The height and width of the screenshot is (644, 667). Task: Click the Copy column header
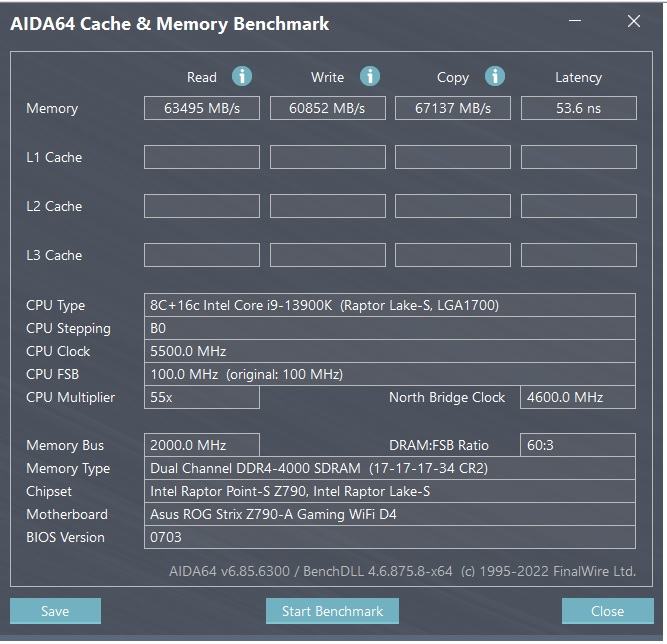[453, 78]
